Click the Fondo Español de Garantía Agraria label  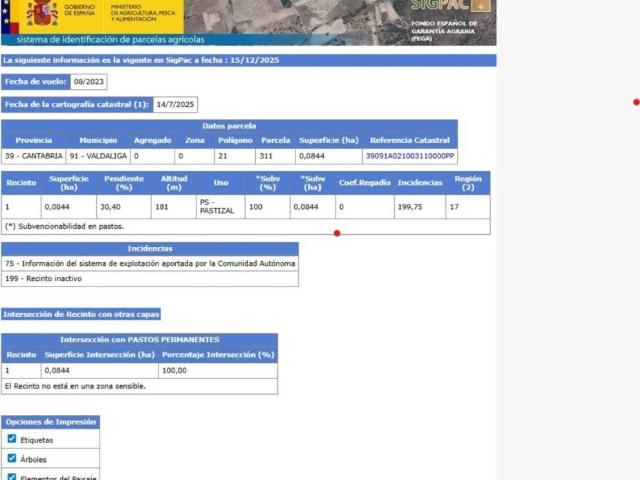pyautogui.click(x=444, y=31)
